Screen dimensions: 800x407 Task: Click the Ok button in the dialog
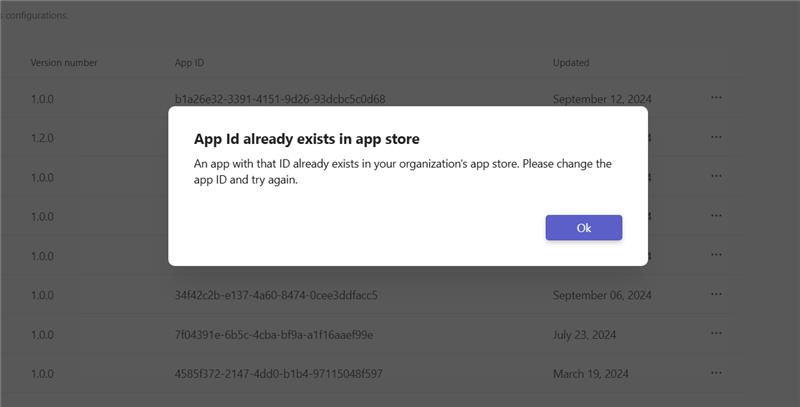(x=584, y=228)
